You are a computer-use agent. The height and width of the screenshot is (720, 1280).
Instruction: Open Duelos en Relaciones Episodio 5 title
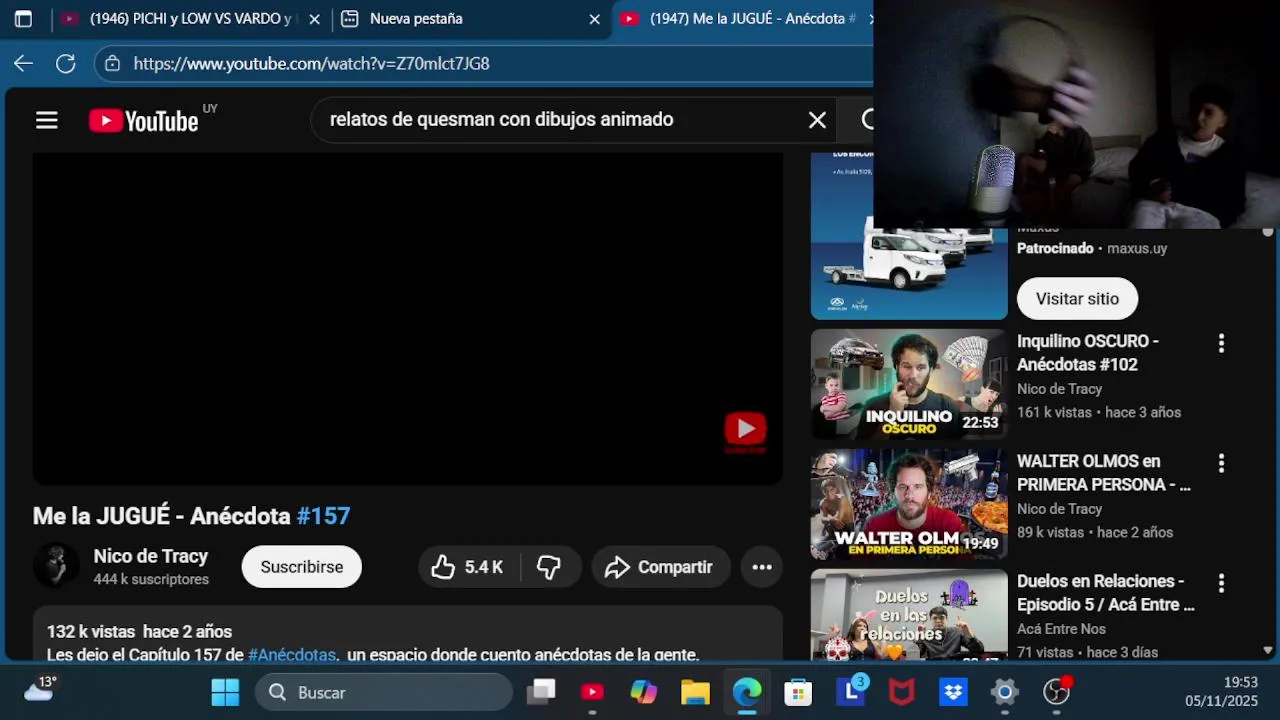pyautogui.click(x=1105, y=593)
